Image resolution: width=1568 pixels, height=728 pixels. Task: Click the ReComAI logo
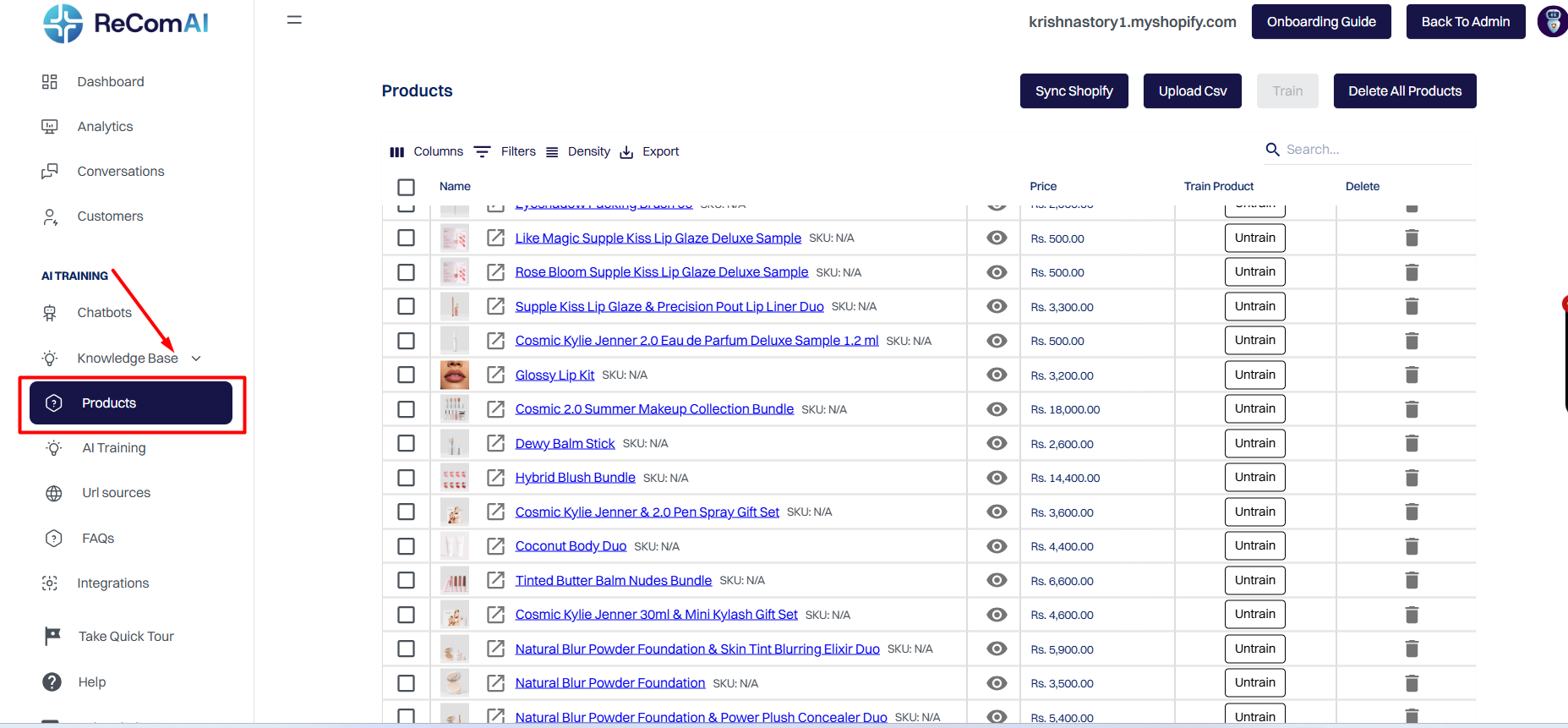[126, 23]
